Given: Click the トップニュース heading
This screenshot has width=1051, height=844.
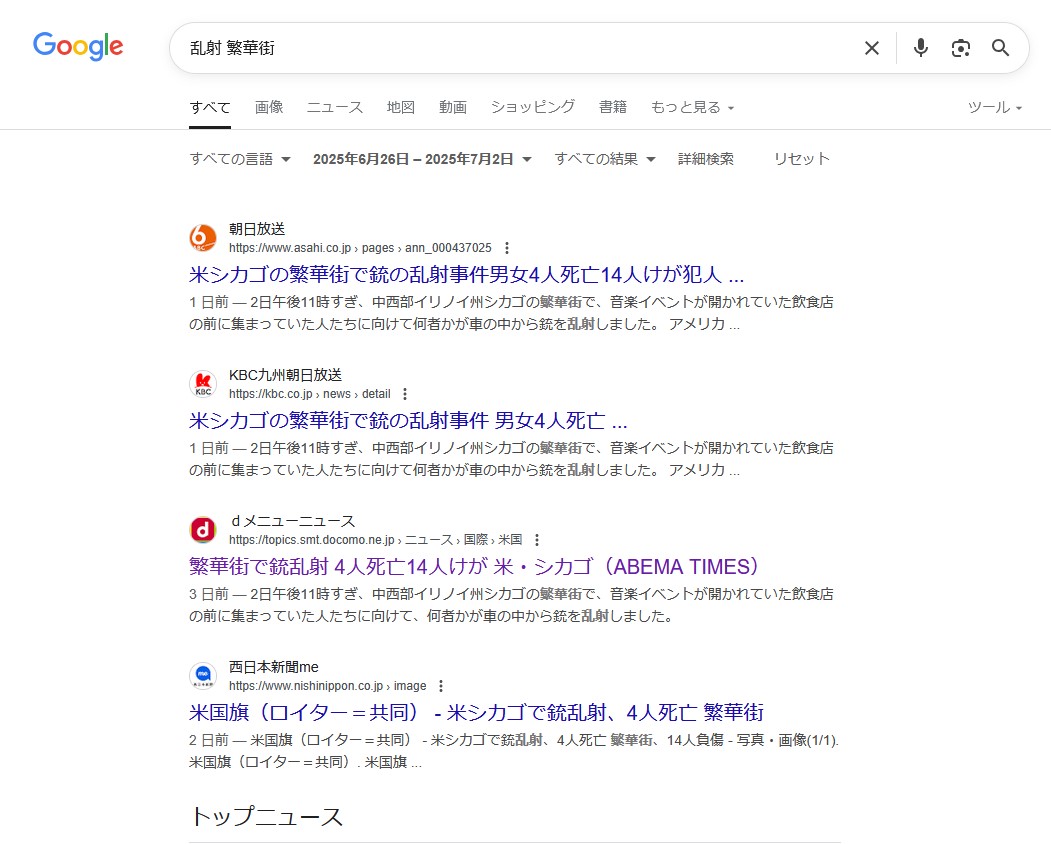Looking at the screenshot, I should click(x=267, y=817).
